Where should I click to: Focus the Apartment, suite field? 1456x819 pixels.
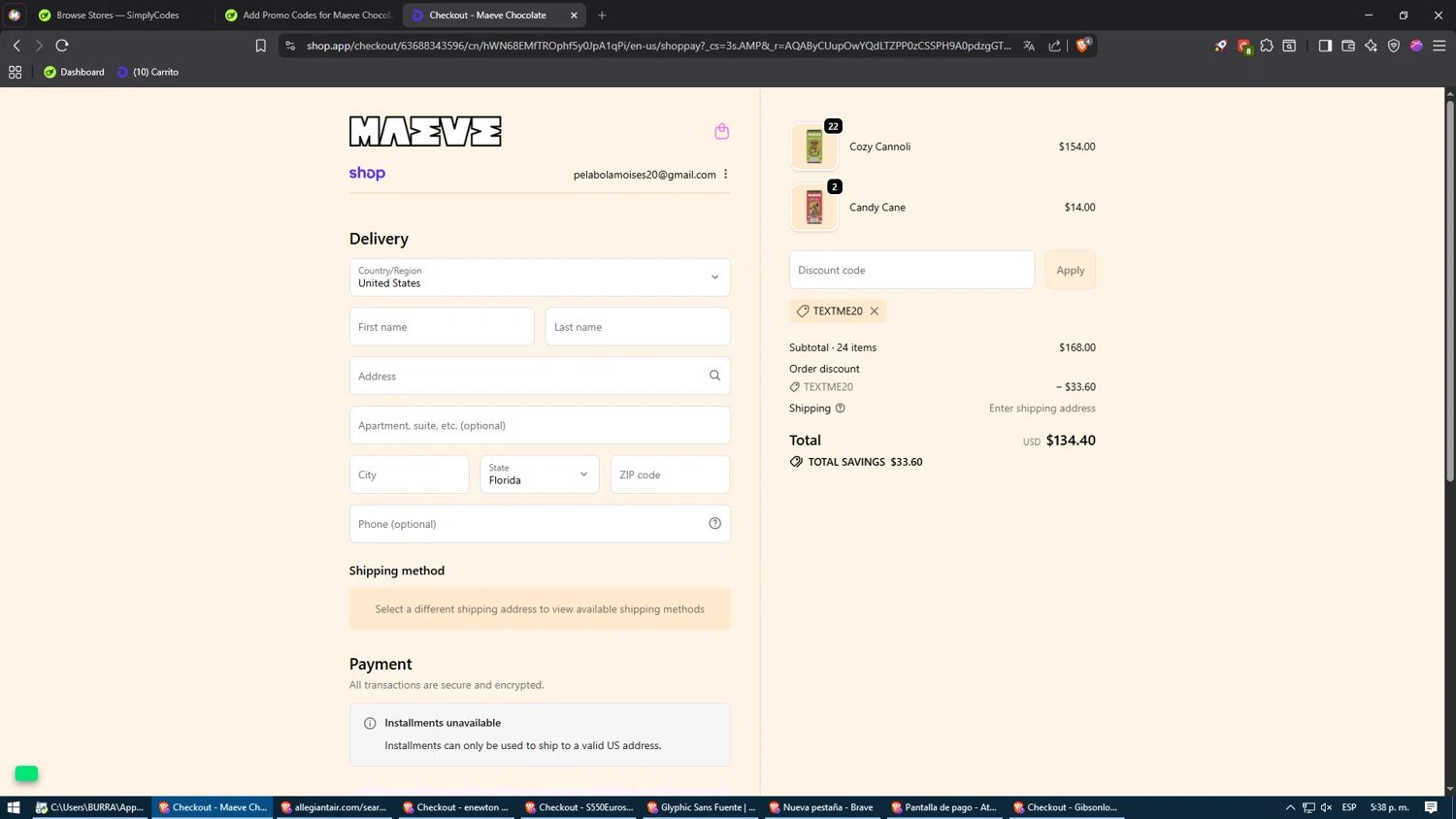540,425
